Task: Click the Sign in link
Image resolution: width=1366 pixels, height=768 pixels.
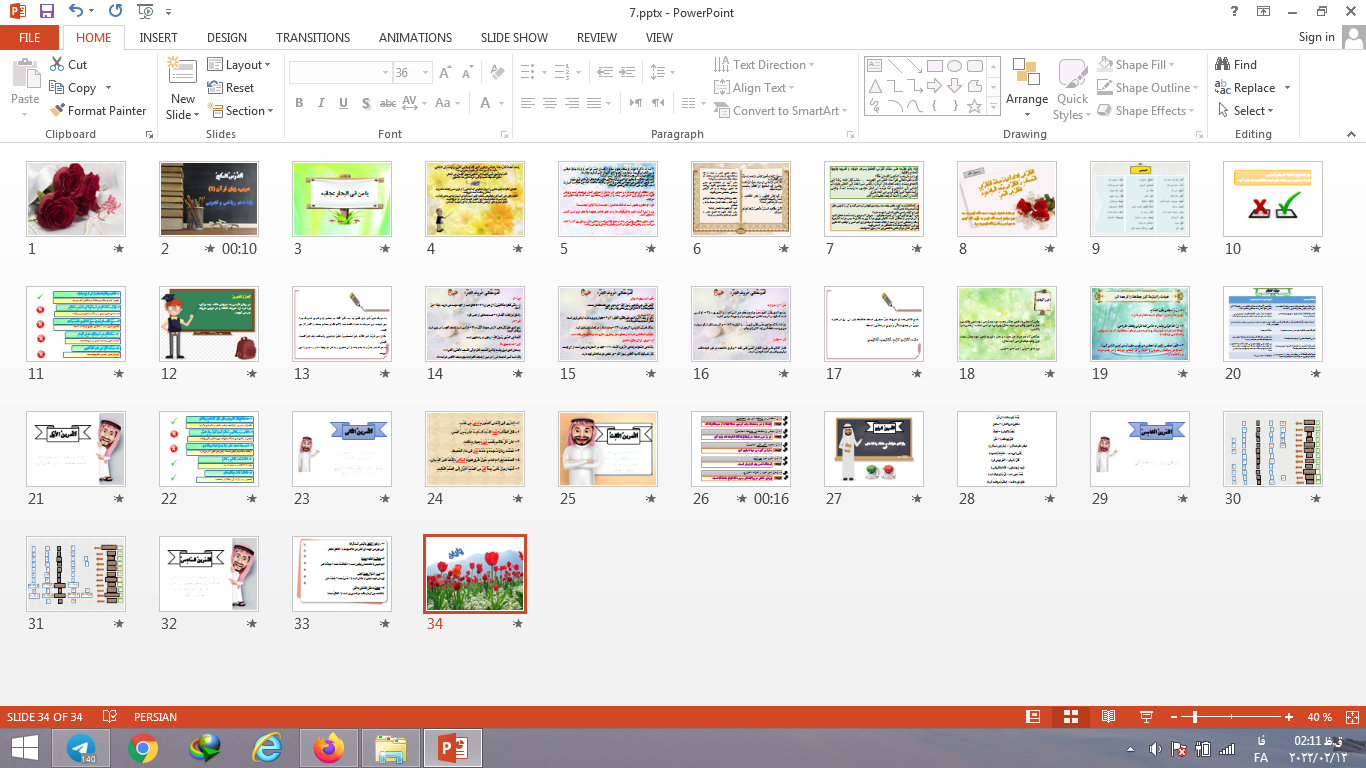Action: pyautogui.click(x=1316, y=37)
